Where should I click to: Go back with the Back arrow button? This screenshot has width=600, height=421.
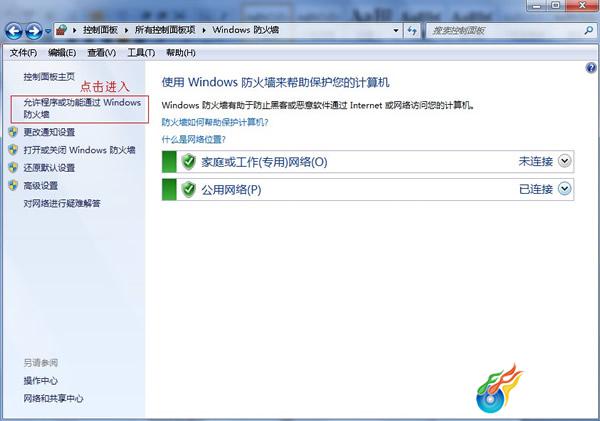point(14,31)
